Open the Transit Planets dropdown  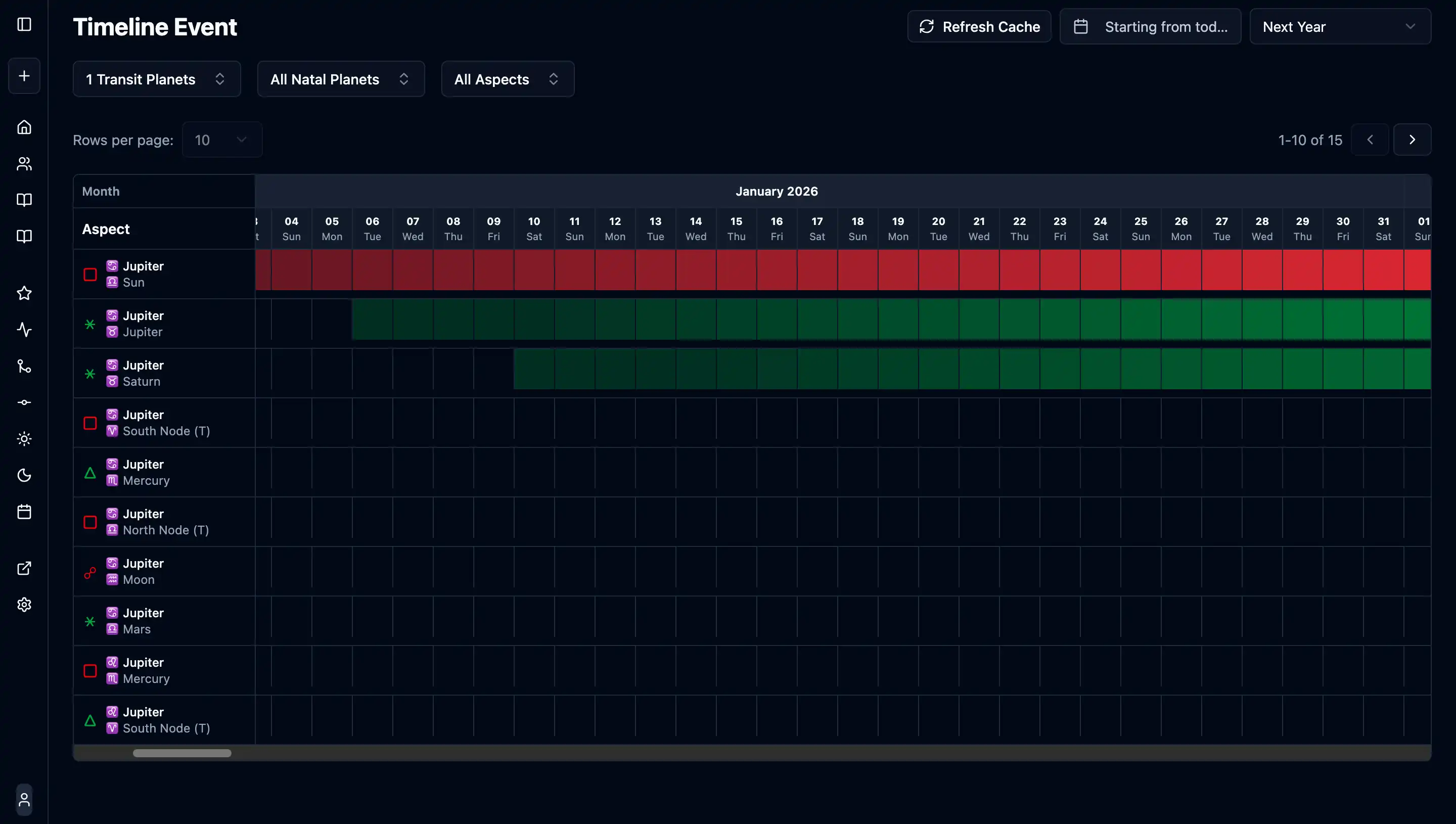(x=157, y=79)
